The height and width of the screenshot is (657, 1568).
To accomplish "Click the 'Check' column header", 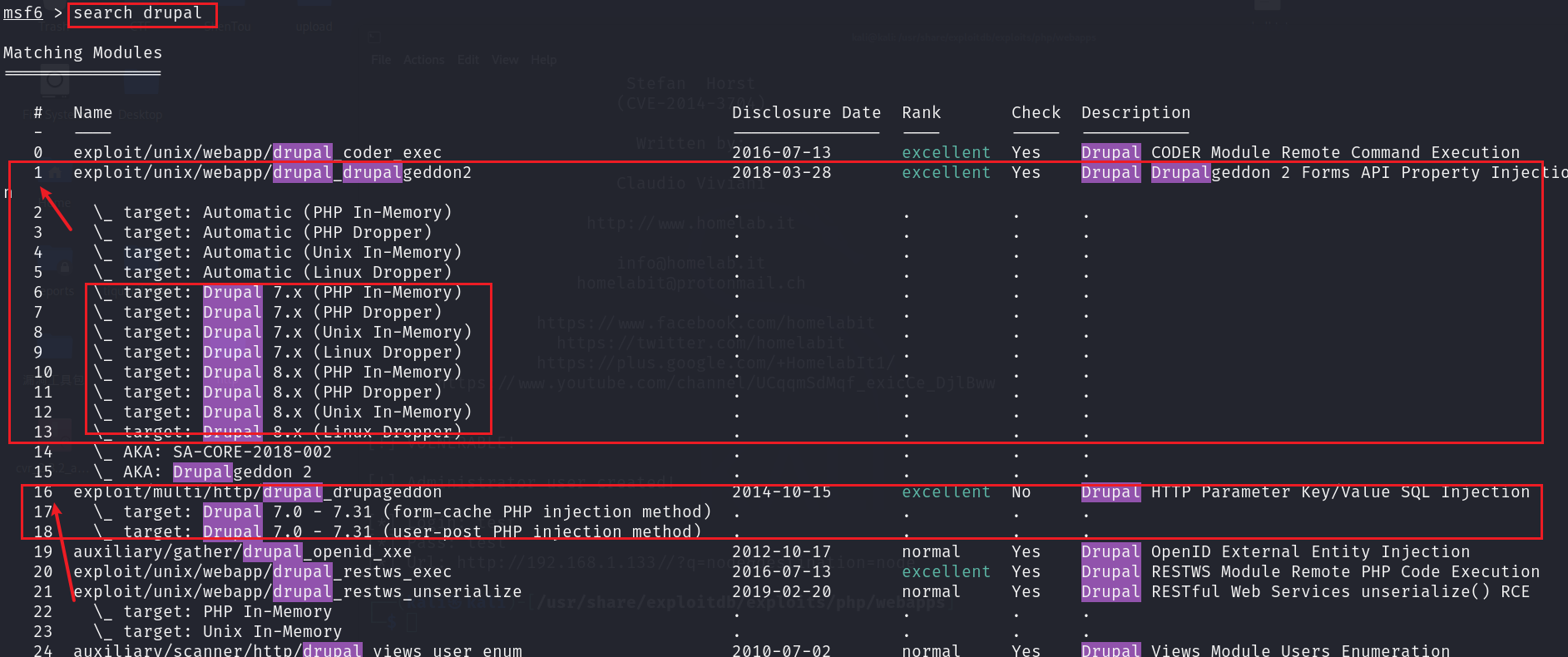I will (1036, 112).
